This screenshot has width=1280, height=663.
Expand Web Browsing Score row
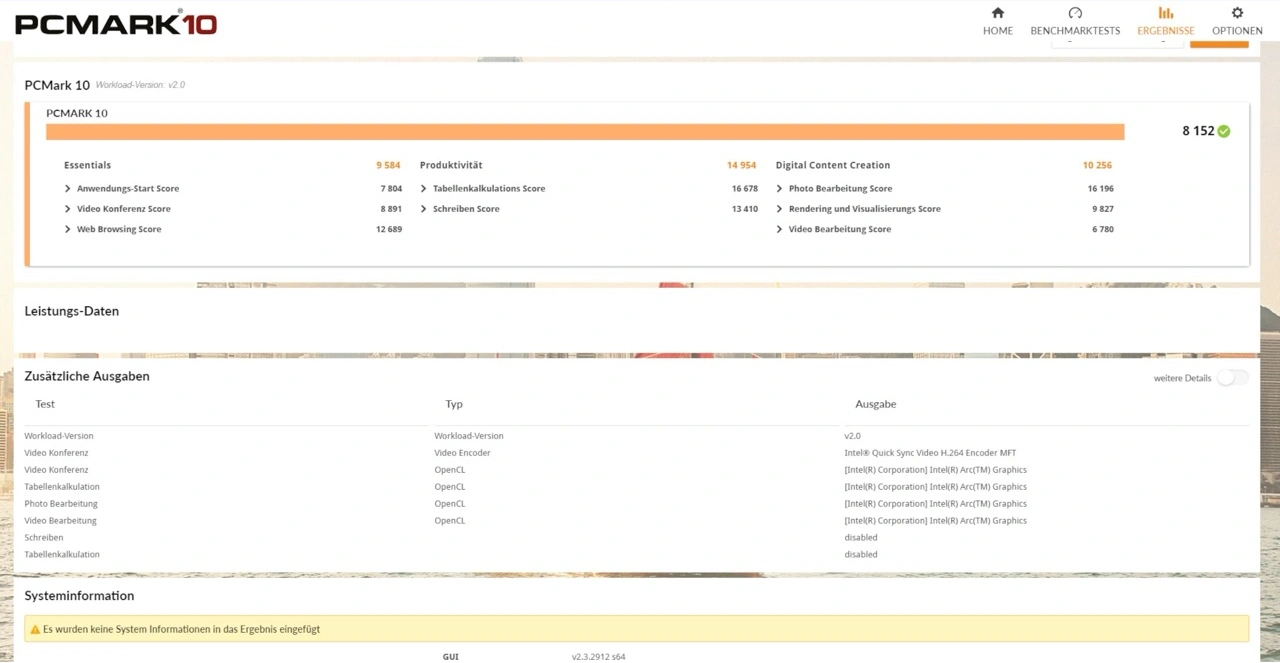[68, 229]
